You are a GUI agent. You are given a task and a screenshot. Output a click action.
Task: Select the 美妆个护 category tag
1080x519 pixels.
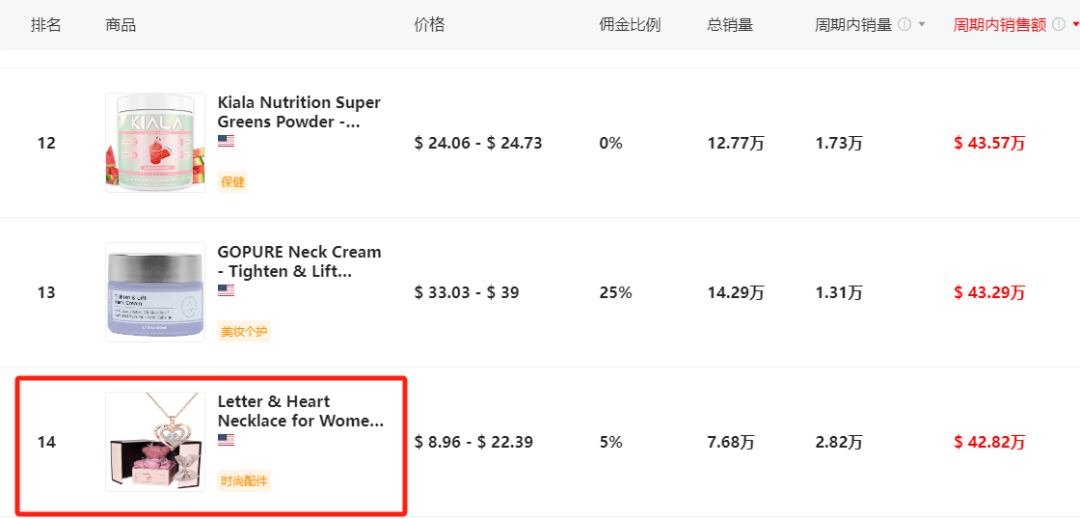point(244,332)
